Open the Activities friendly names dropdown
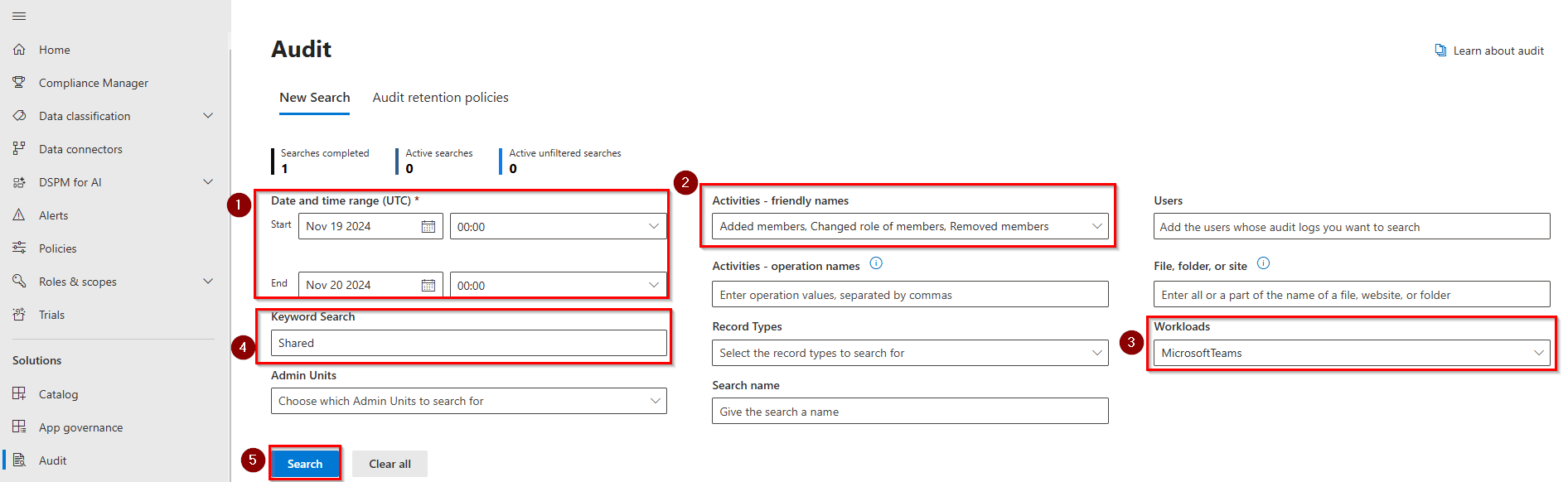This screenshot has height=482, width=1568. coord(909,227)
